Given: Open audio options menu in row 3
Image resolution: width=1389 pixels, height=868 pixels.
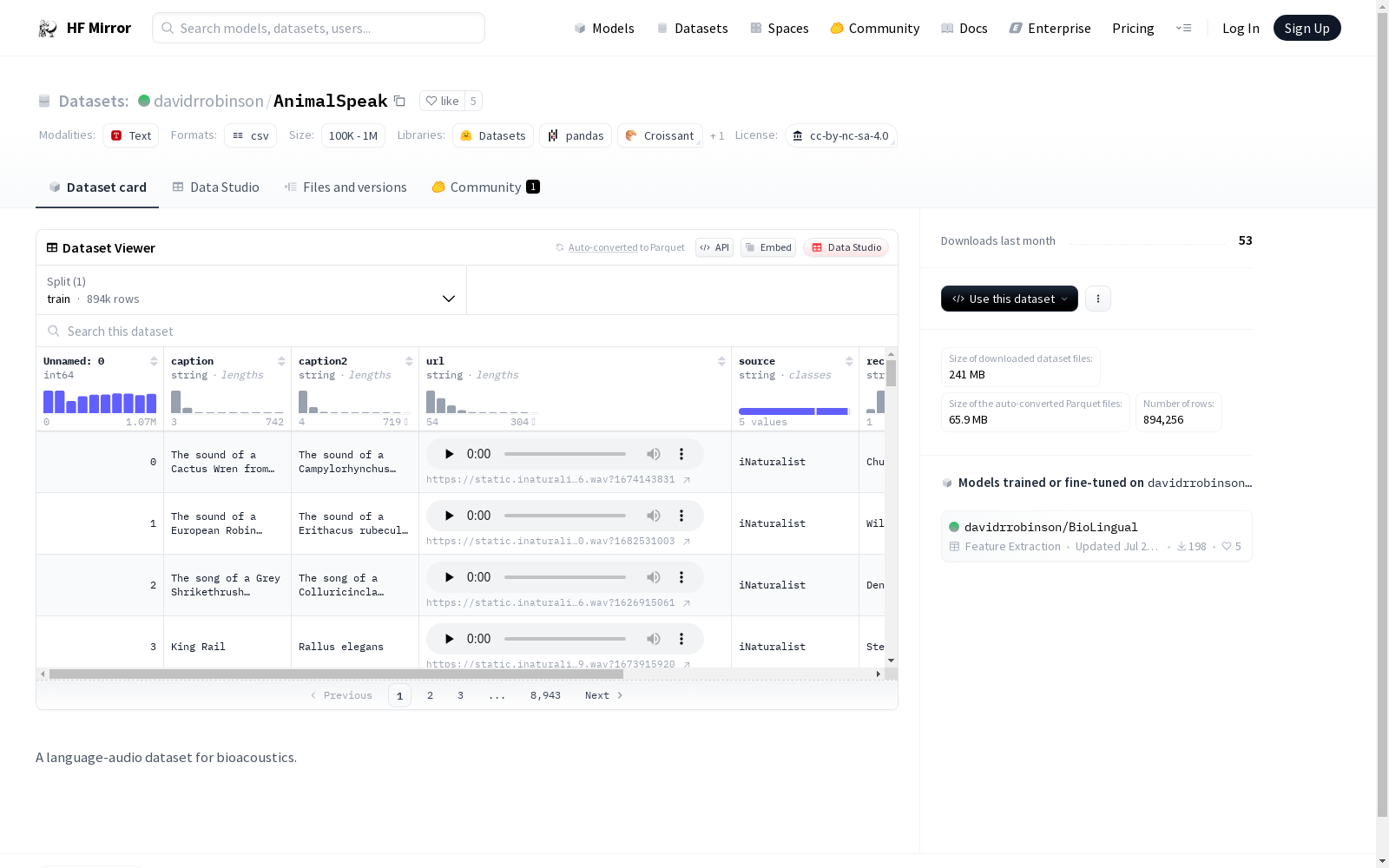Looking at the screenshot, I should click(681, 639).
